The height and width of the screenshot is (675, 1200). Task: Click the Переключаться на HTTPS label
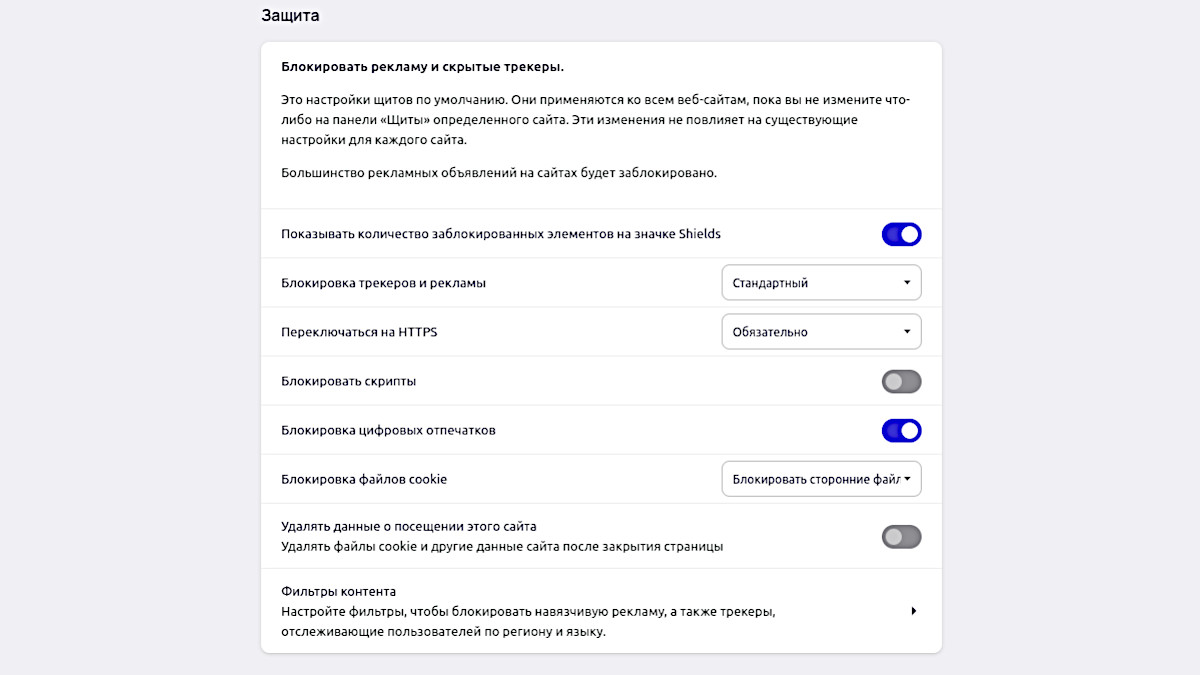[x=362, y=331]
